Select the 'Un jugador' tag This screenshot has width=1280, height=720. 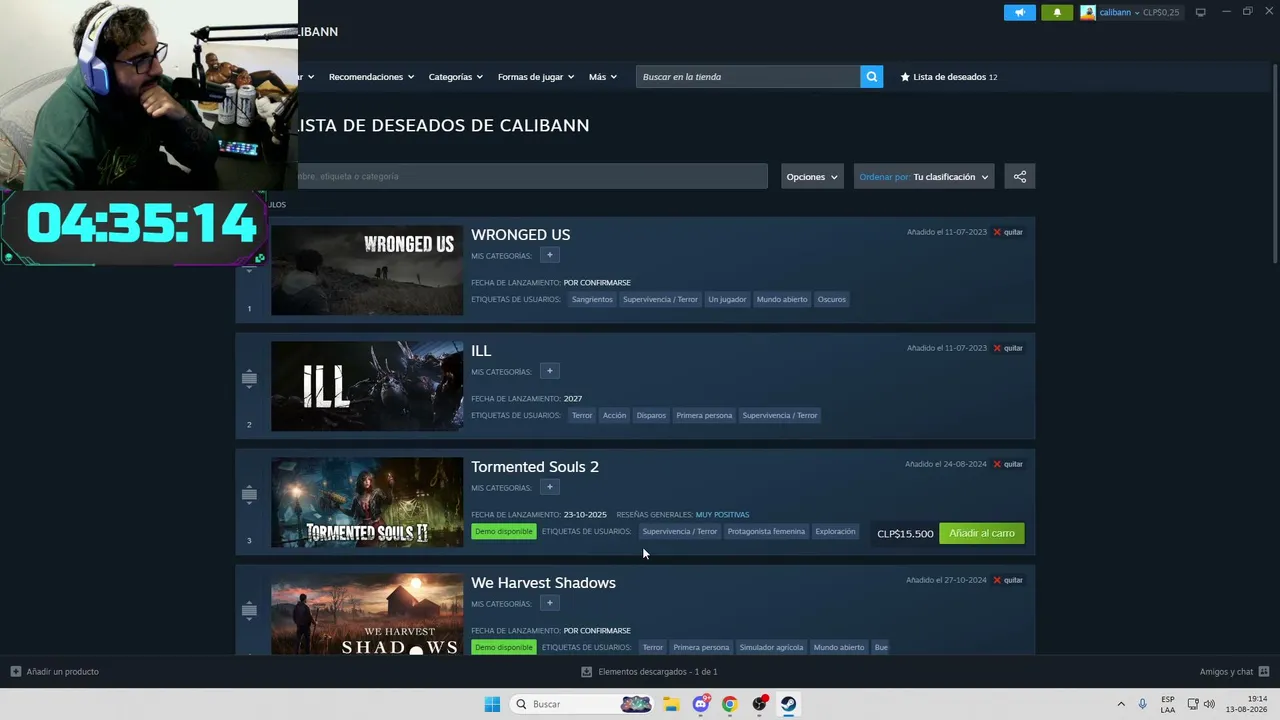(x=727, y=299)
